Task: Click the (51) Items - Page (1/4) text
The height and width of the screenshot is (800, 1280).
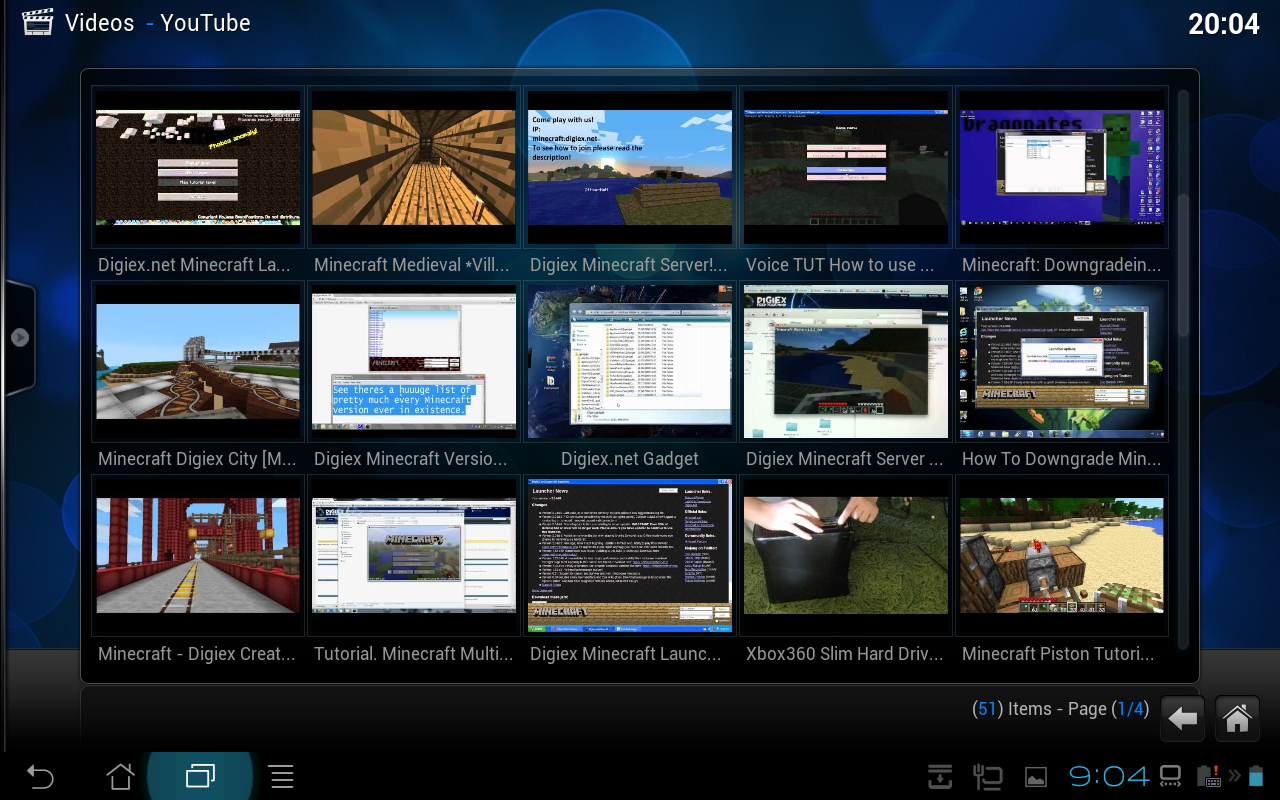Action: click(x=1060, y=709)
